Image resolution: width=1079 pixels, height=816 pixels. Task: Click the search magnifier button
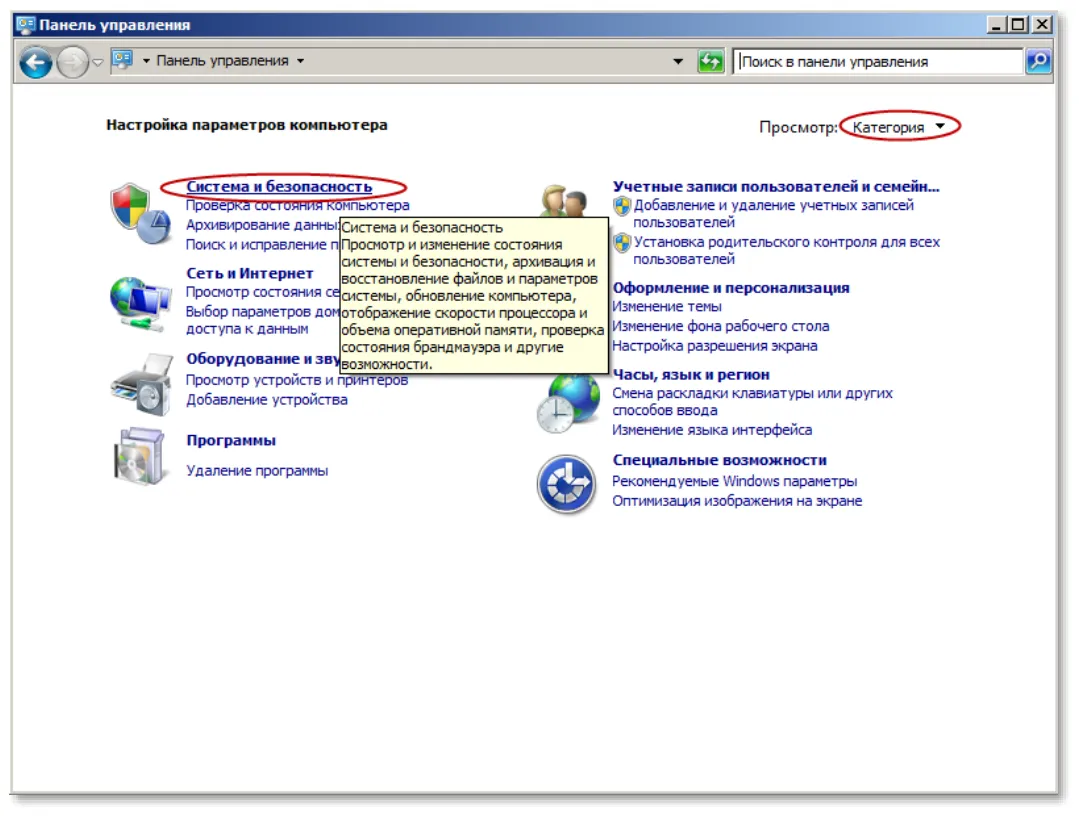click(x=1038, y=61)
